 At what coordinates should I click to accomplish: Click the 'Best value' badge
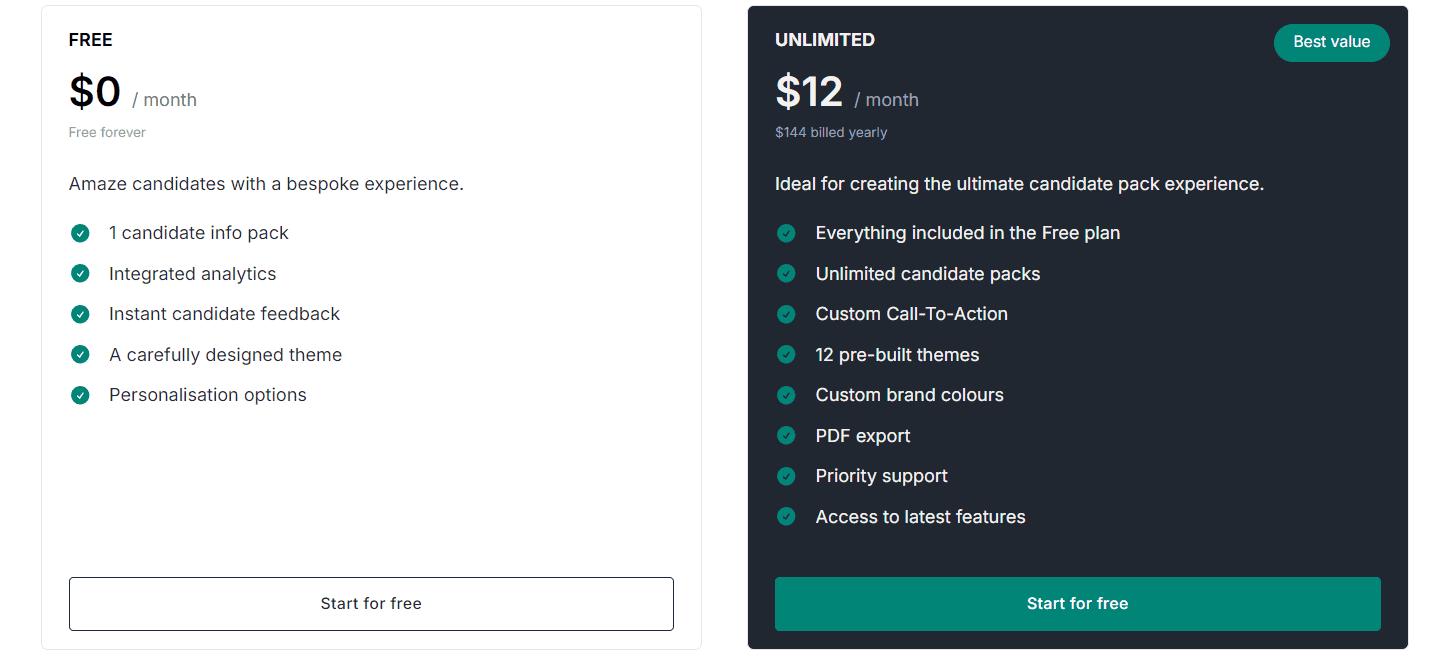[x=1331, y=42]
